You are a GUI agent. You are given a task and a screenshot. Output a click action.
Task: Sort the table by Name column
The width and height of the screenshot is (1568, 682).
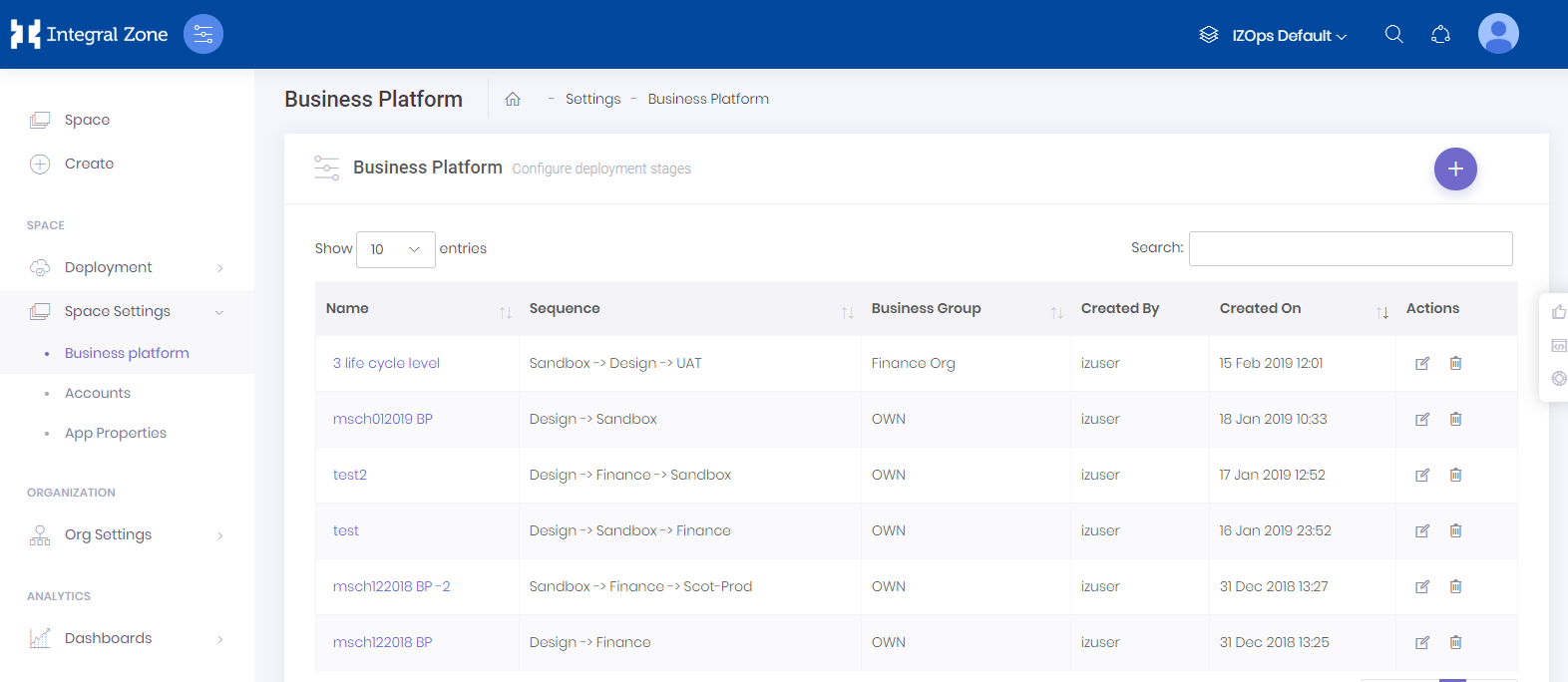pyautogui.click(x=417, y=309)
